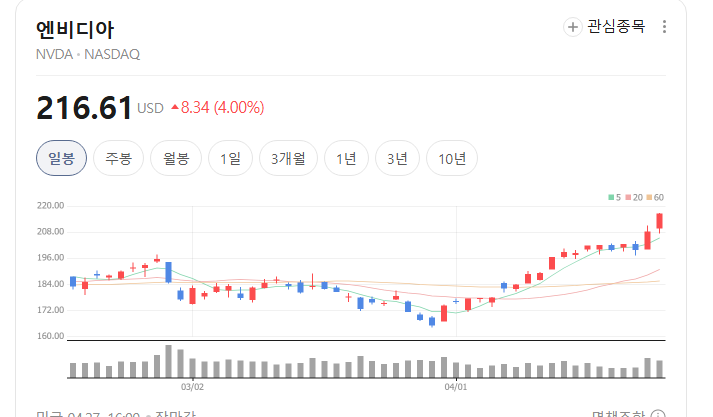Click the 208.00 price axis label

pos(50,231)
